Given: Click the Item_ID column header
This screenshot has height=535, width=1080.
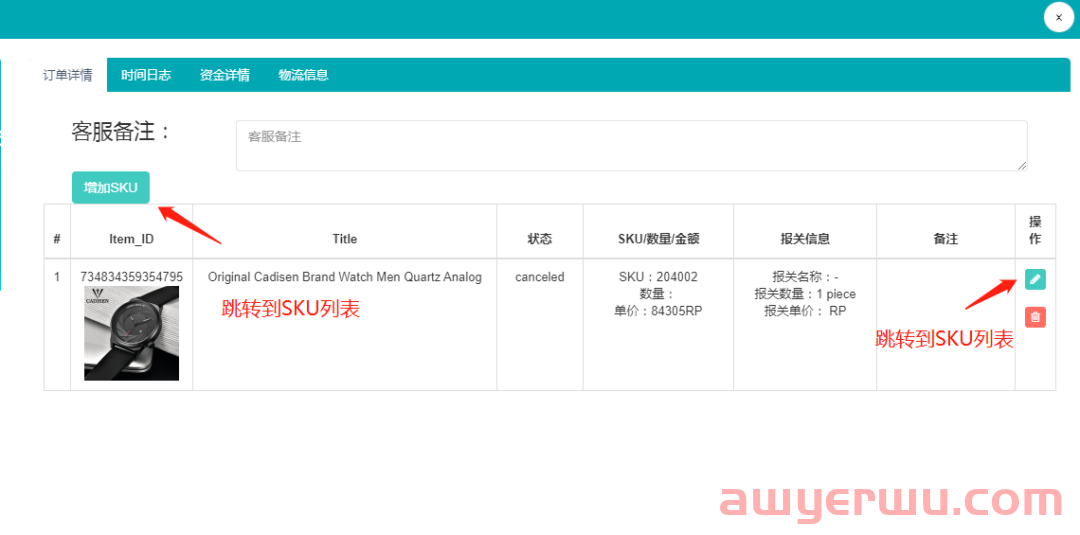Looking at the screenshot, I should pyautogui.click(x=131, y=239).
